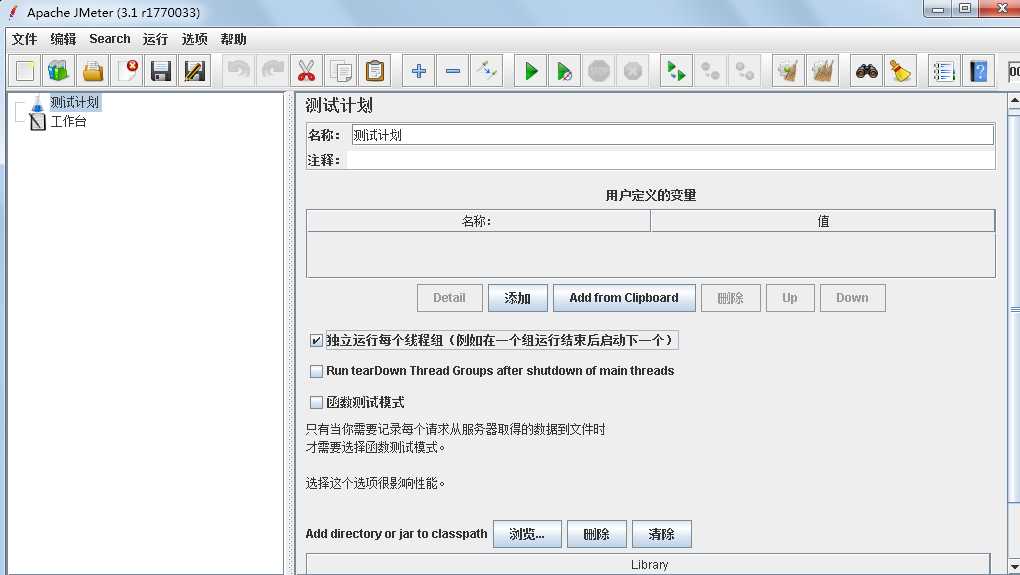Viewport: 1020px width, 575px height.
Task: Click 清除 classpath button
Action: pos(662,534)
